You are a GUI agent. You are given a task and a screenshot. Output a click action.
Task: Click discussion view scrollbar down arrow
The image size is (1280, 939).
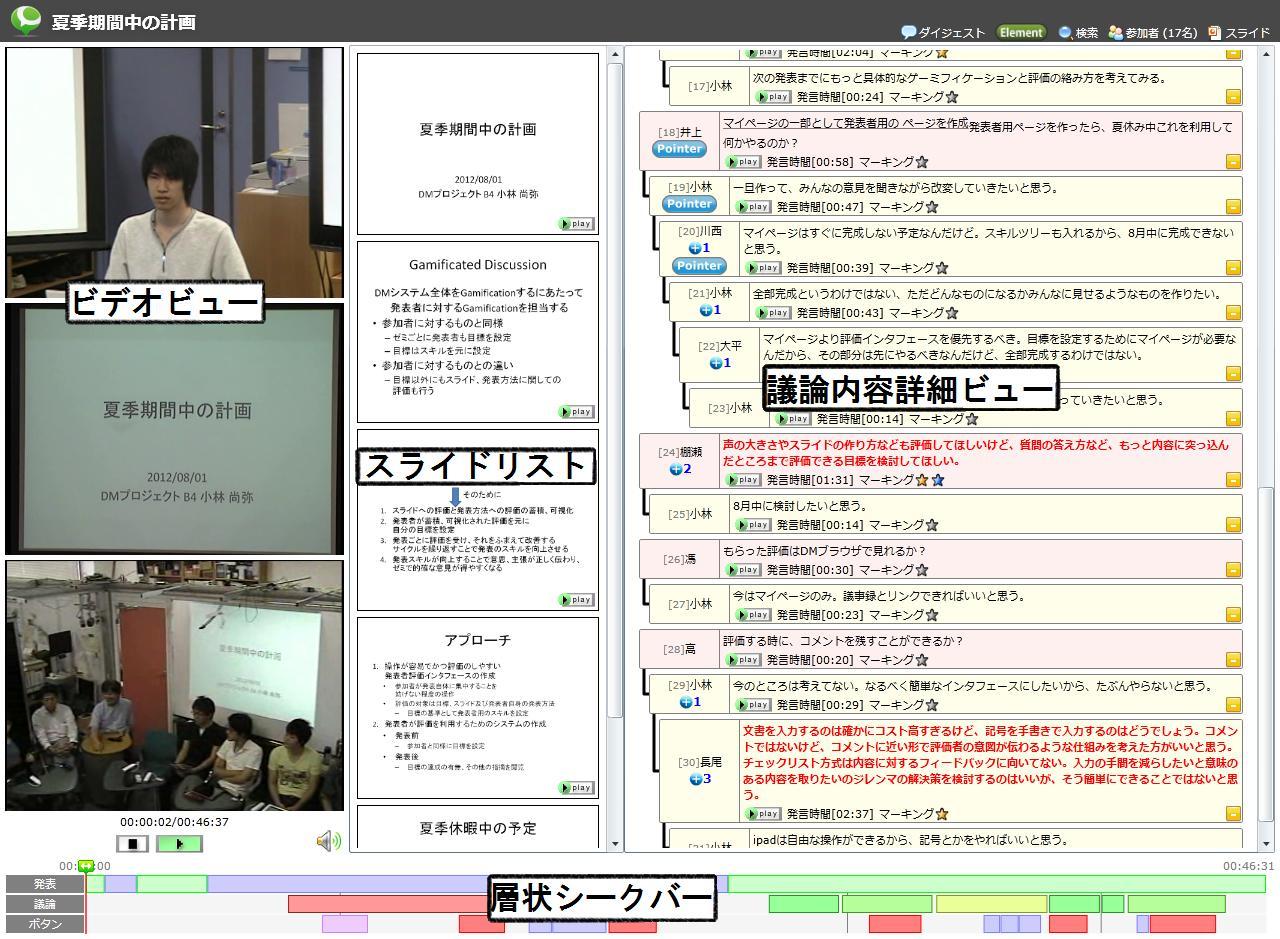click(x=1266, y=844)
